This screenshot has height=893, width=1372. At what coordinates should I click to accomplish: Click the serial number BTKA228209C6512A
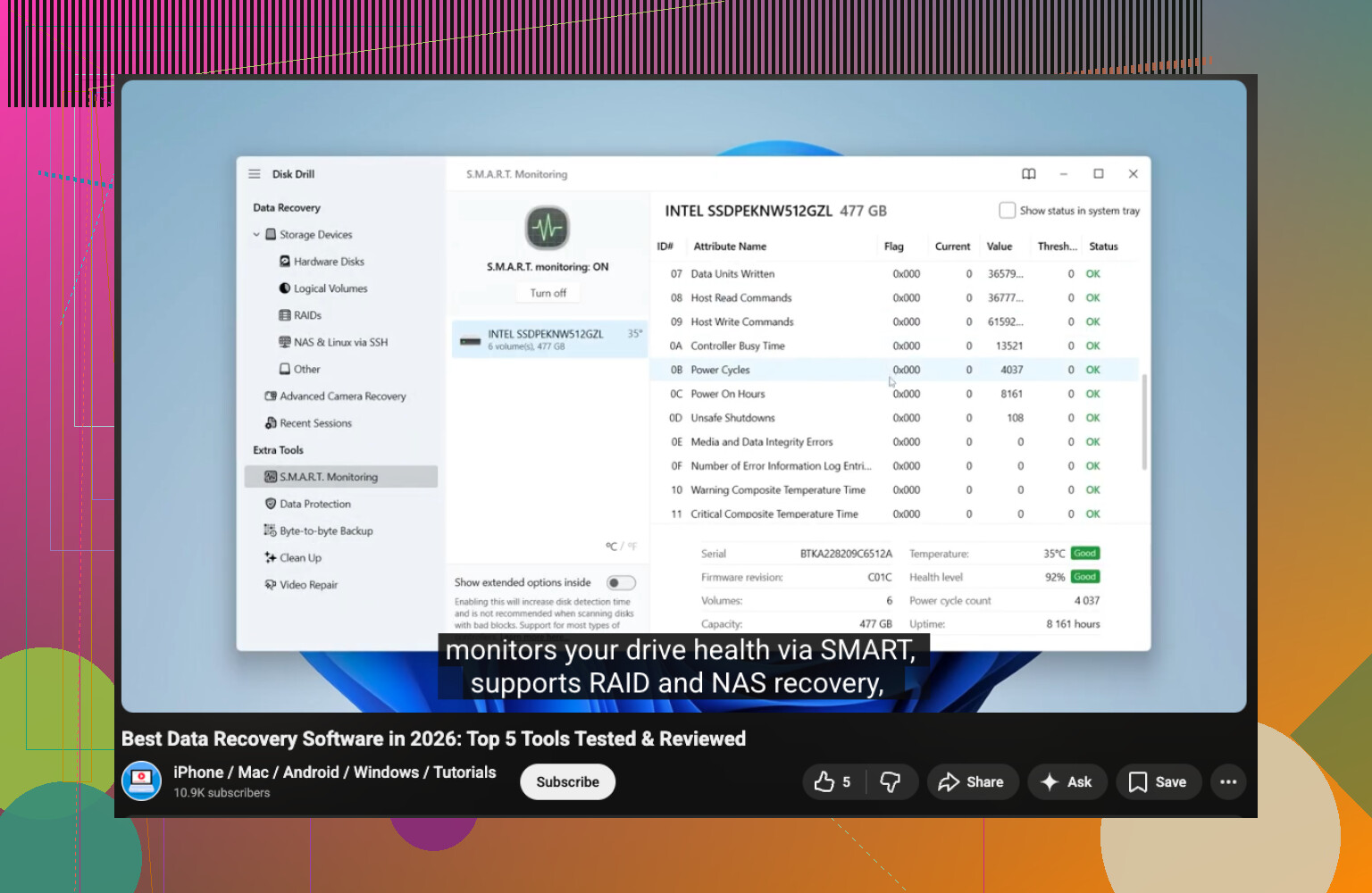pyautogui.click(x=846, y=554)
